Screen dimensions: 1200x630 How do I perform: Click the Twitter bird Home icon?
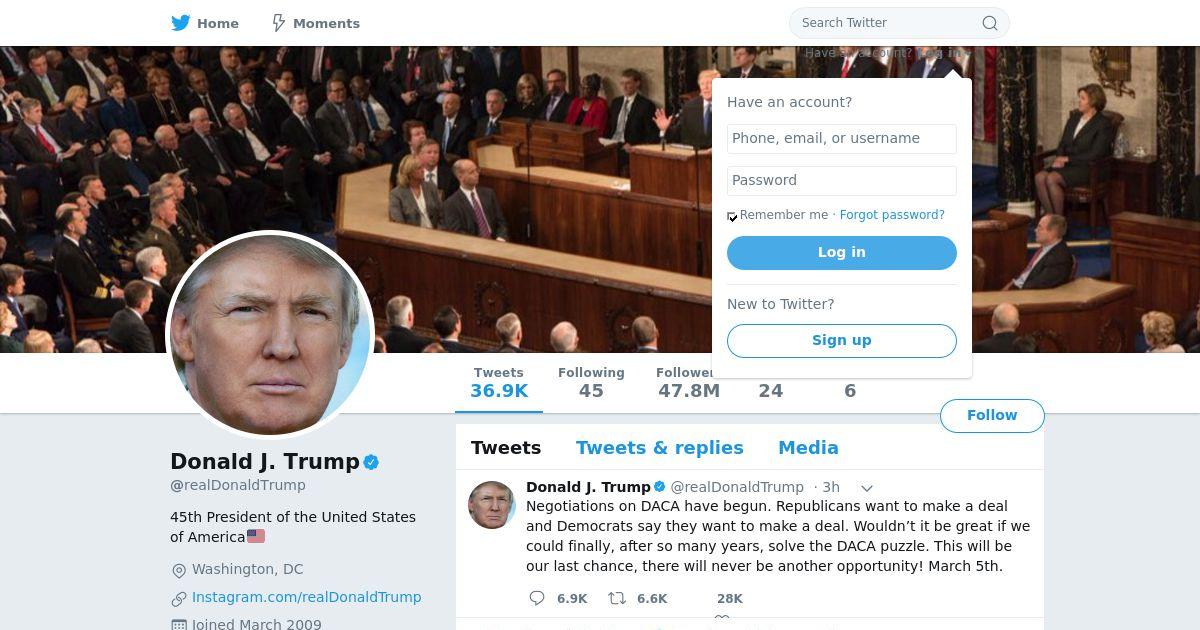[x=180, y=23]
